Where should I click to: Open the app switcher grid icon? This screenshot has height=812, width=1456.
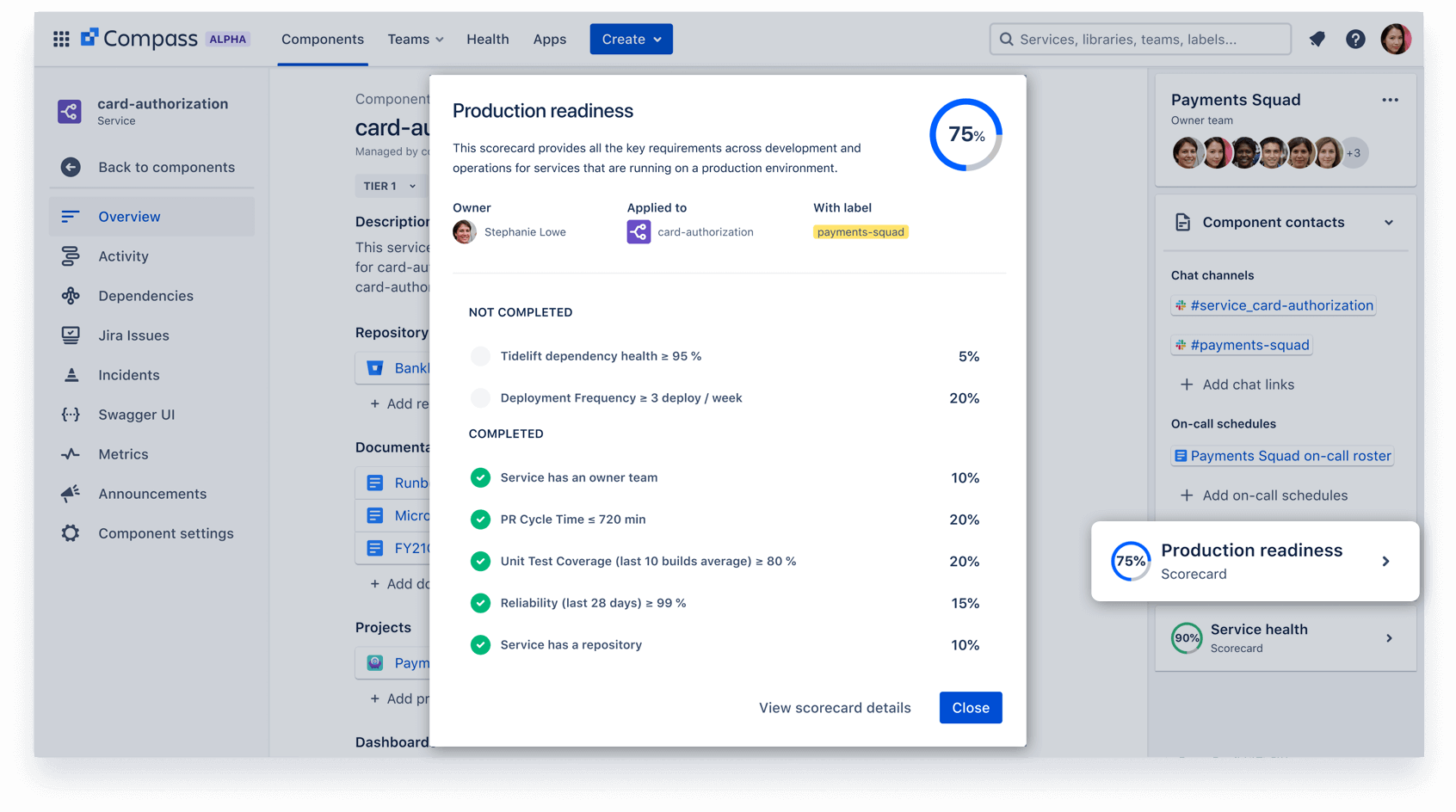coord(61,40)
